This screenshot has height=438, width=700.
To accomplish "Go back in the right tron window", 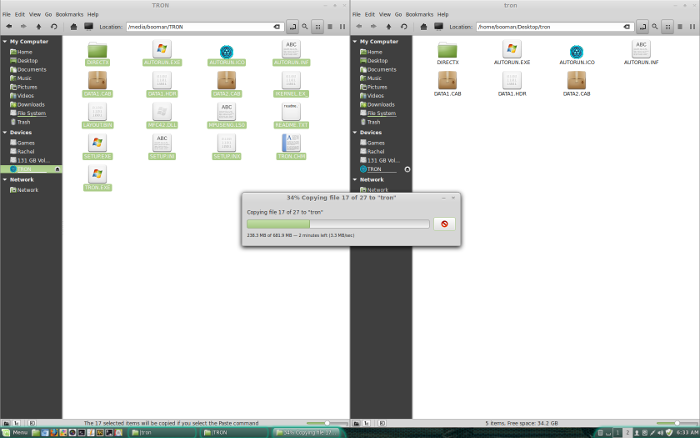I will [x=359, y=27].
